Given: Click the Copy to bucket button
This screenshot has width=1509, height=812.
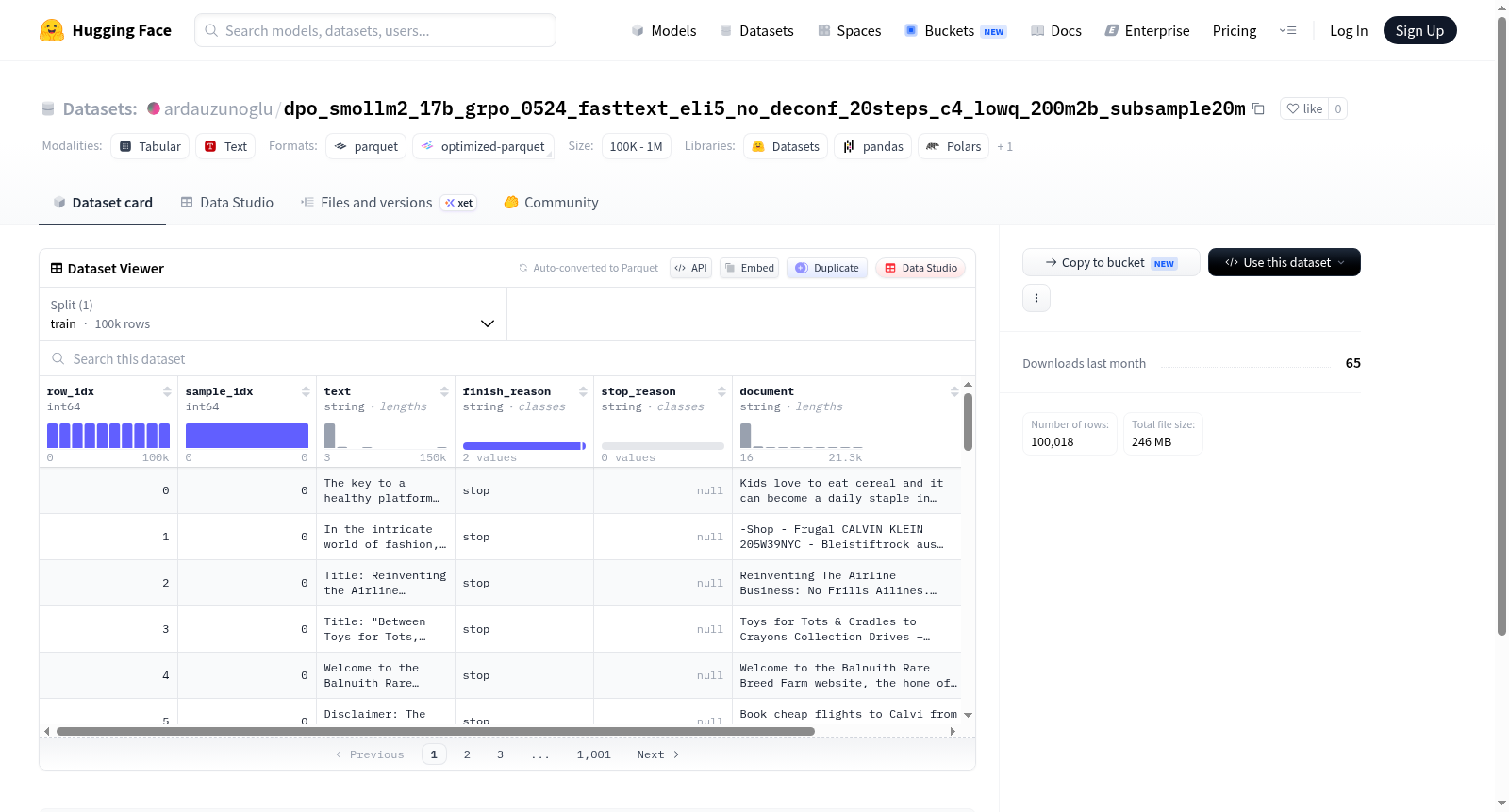Looking at the screenshot, I should [x=1111, y=262].
